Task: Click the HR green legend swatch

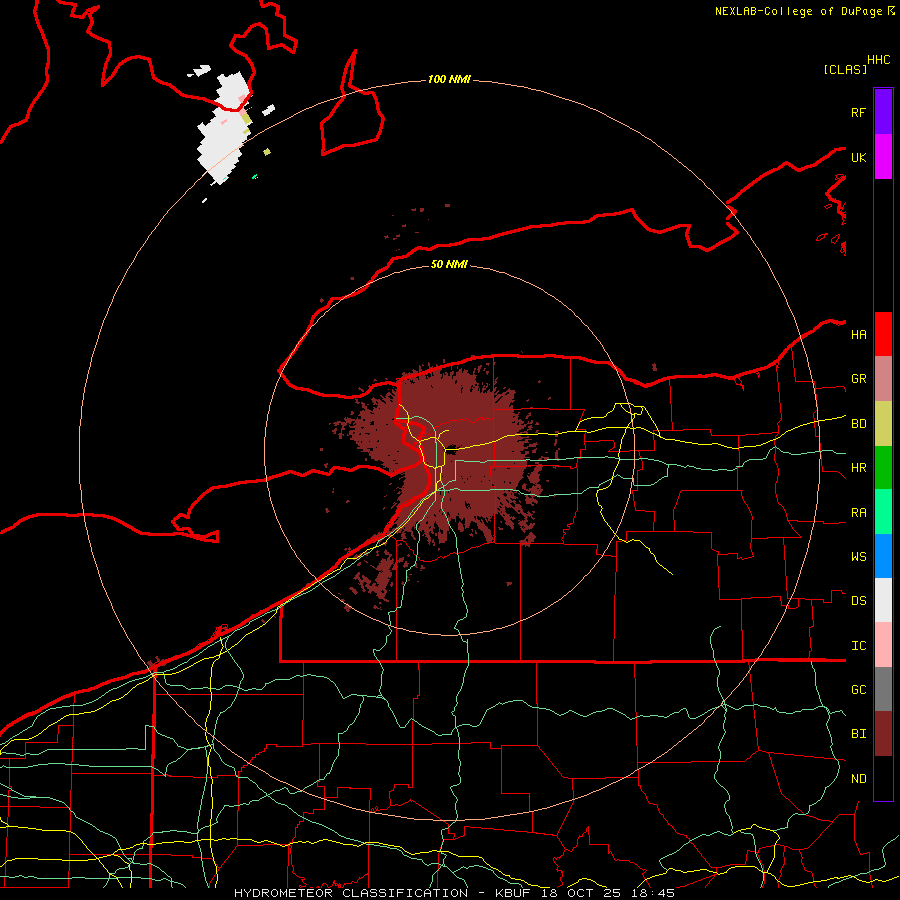Action: pos(883,467)
